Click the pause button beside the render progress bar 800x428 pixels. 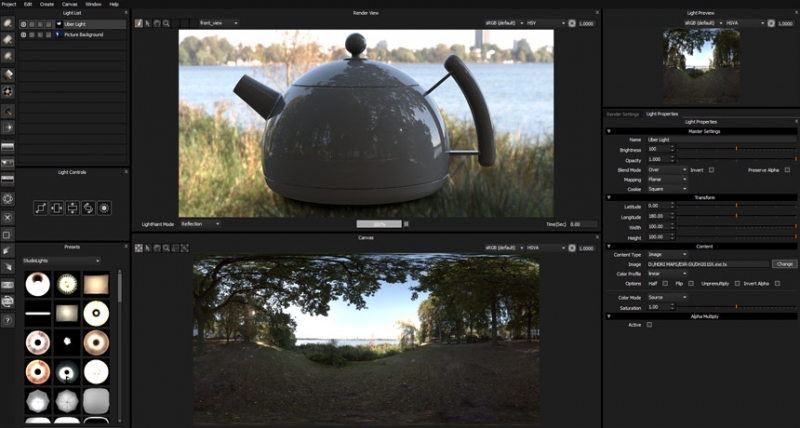pos(406,224)
